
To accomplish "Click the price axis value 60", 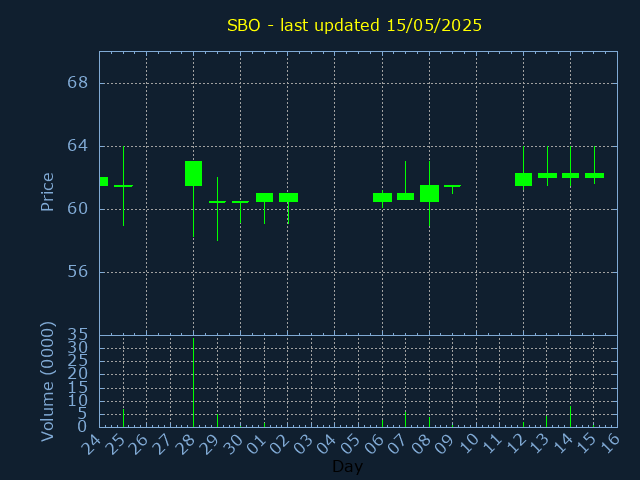I will tap(78, 209).
